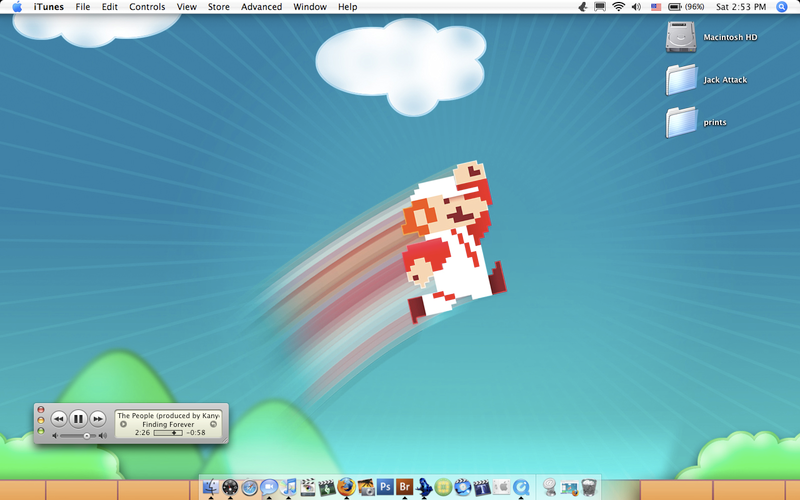Click the remaining time -0:58
The width and height of the screenshot is (800, 500).
tap(196, 433)
